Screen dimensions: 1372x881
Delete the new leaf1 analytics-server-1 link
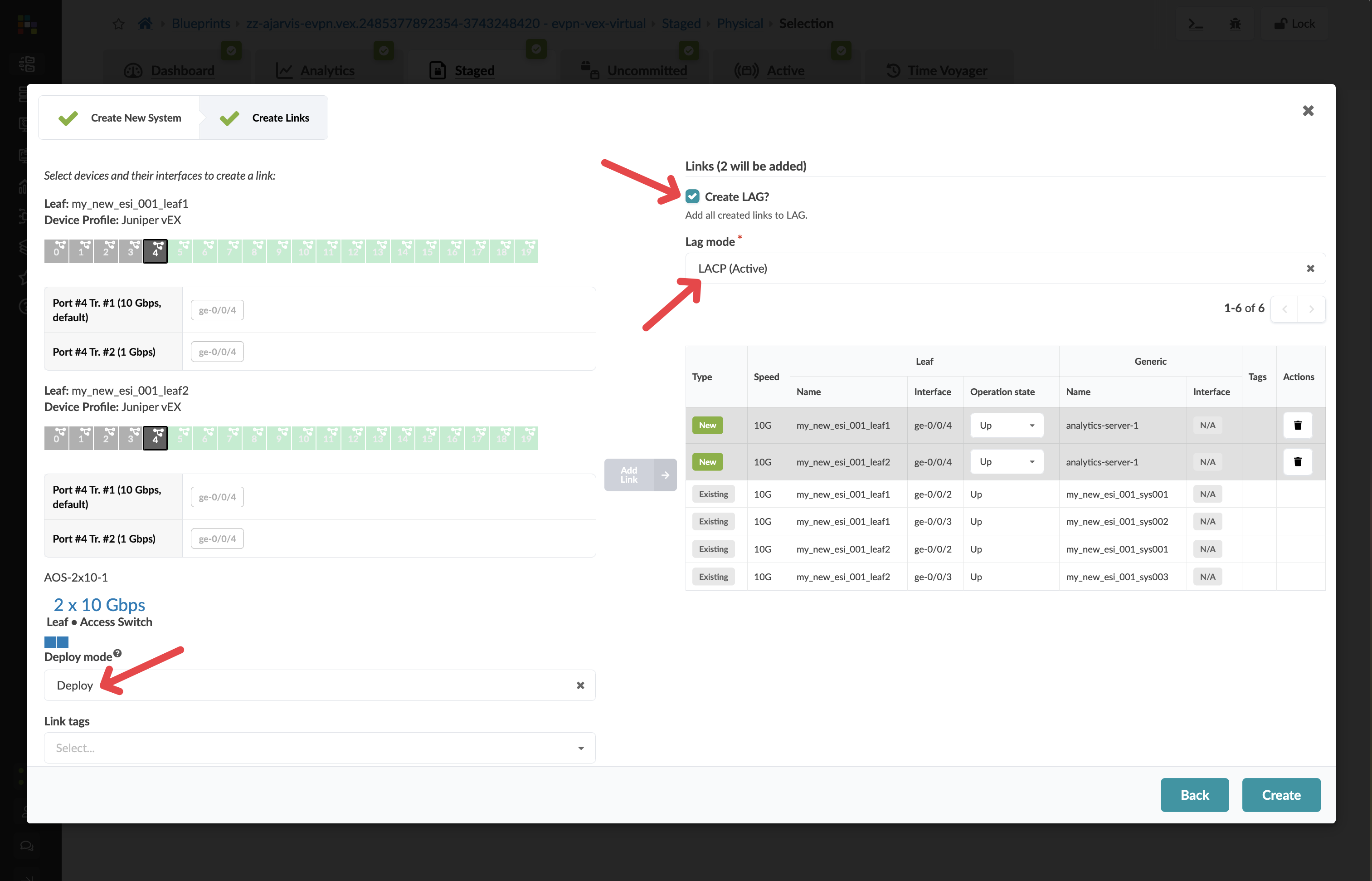coord(1298,425)
